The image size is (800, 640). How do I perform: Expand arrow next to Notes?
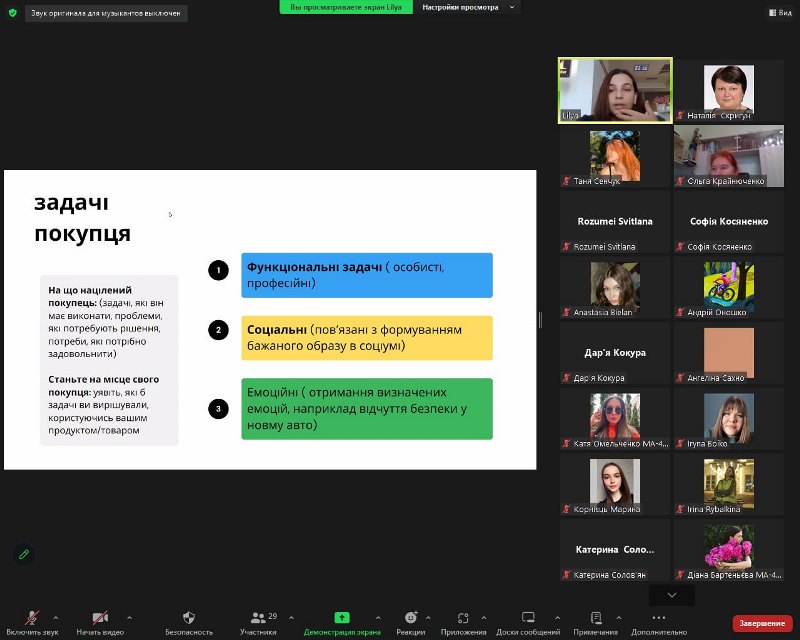pyautogui.click(x=618, y=618)
